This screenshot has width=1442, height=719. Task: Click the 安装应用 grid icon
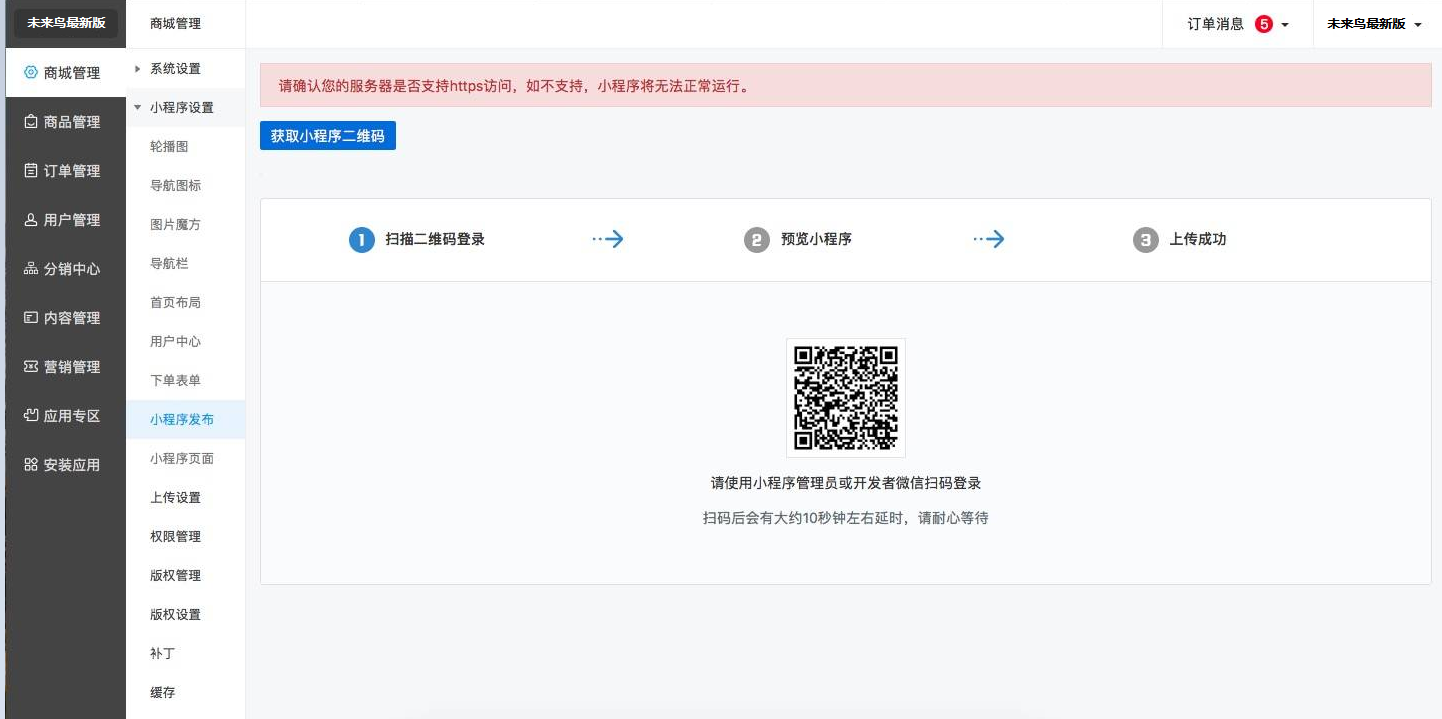[31, 465]
